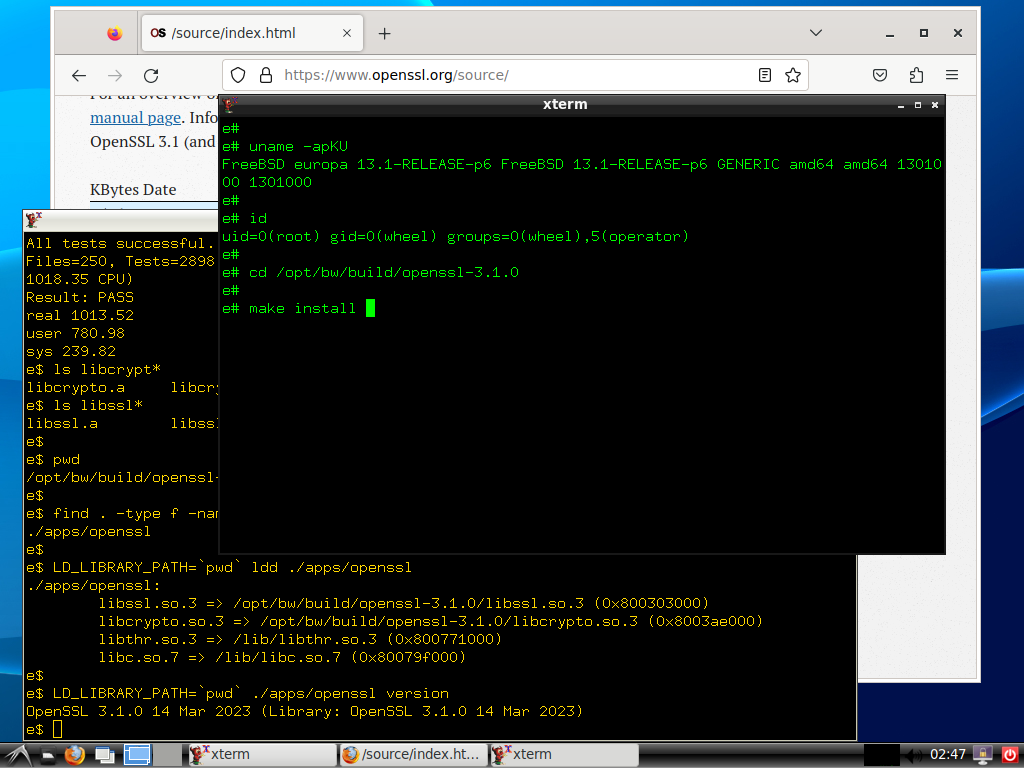This screenshot has height=768, width=1024.
Task: Expand the list all tabs chevron
Action: (816, 33)
